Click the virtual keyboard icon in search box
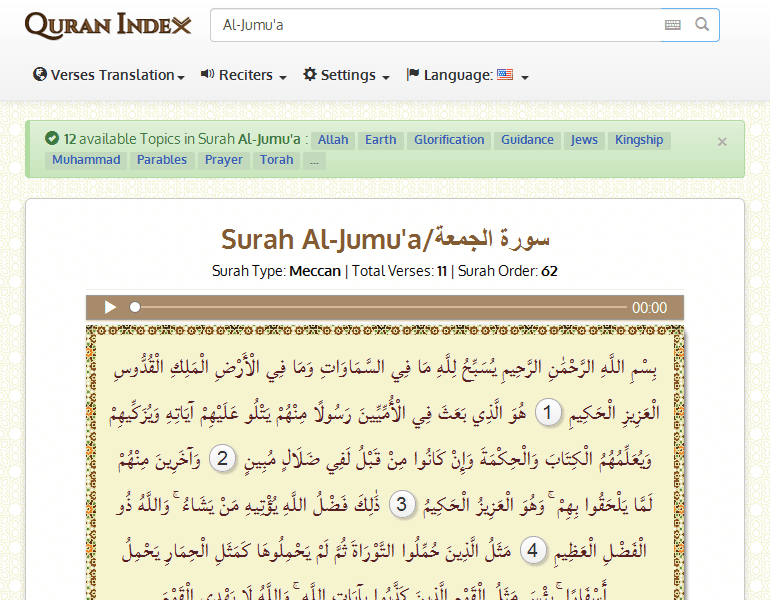Image resolution: width=770 pixels, height=600 pixels. [672, 25]
